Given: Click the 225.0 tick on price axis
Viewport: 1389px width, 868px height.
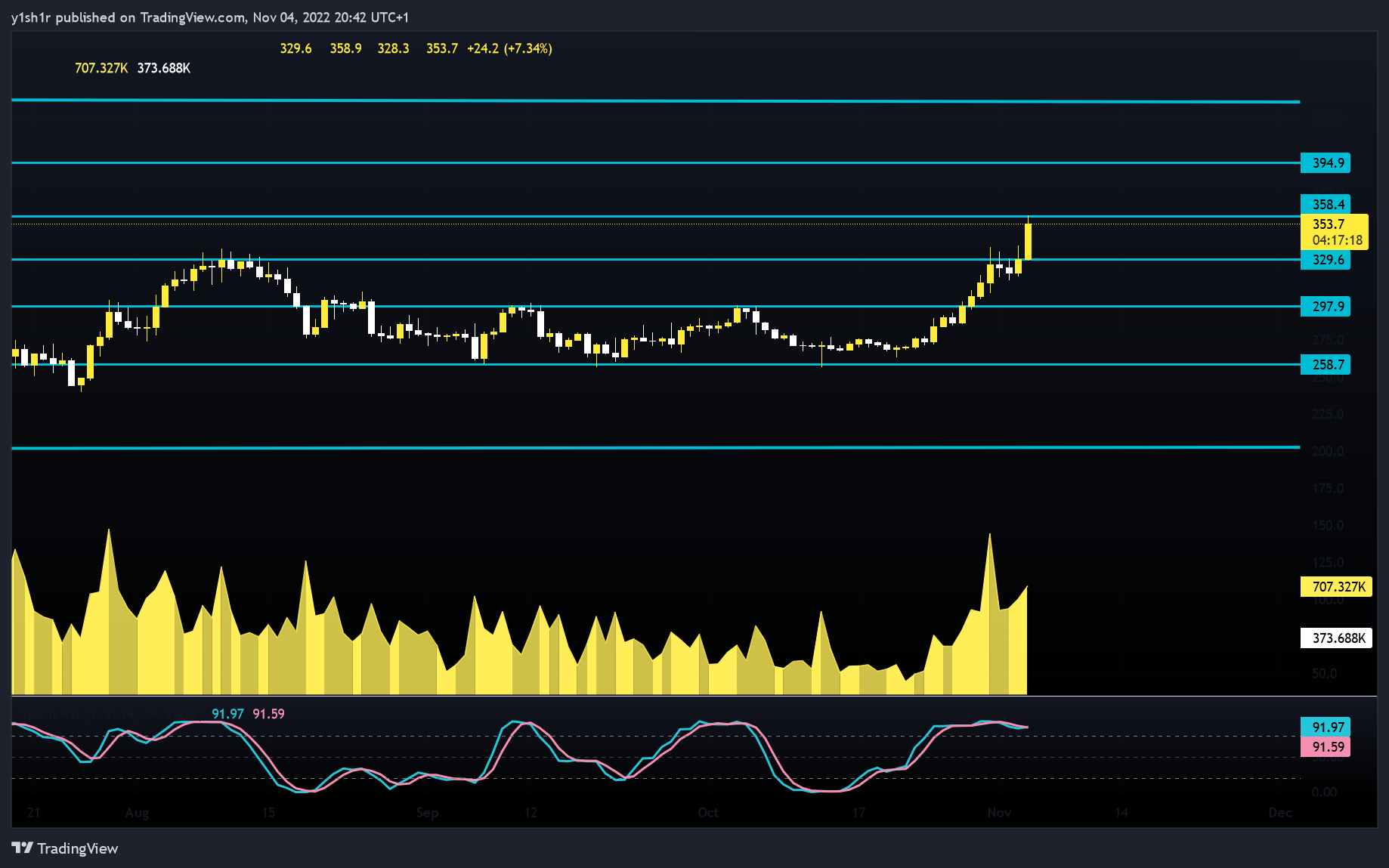Looking at the screenshot, I should click(x=1328, y=415).
